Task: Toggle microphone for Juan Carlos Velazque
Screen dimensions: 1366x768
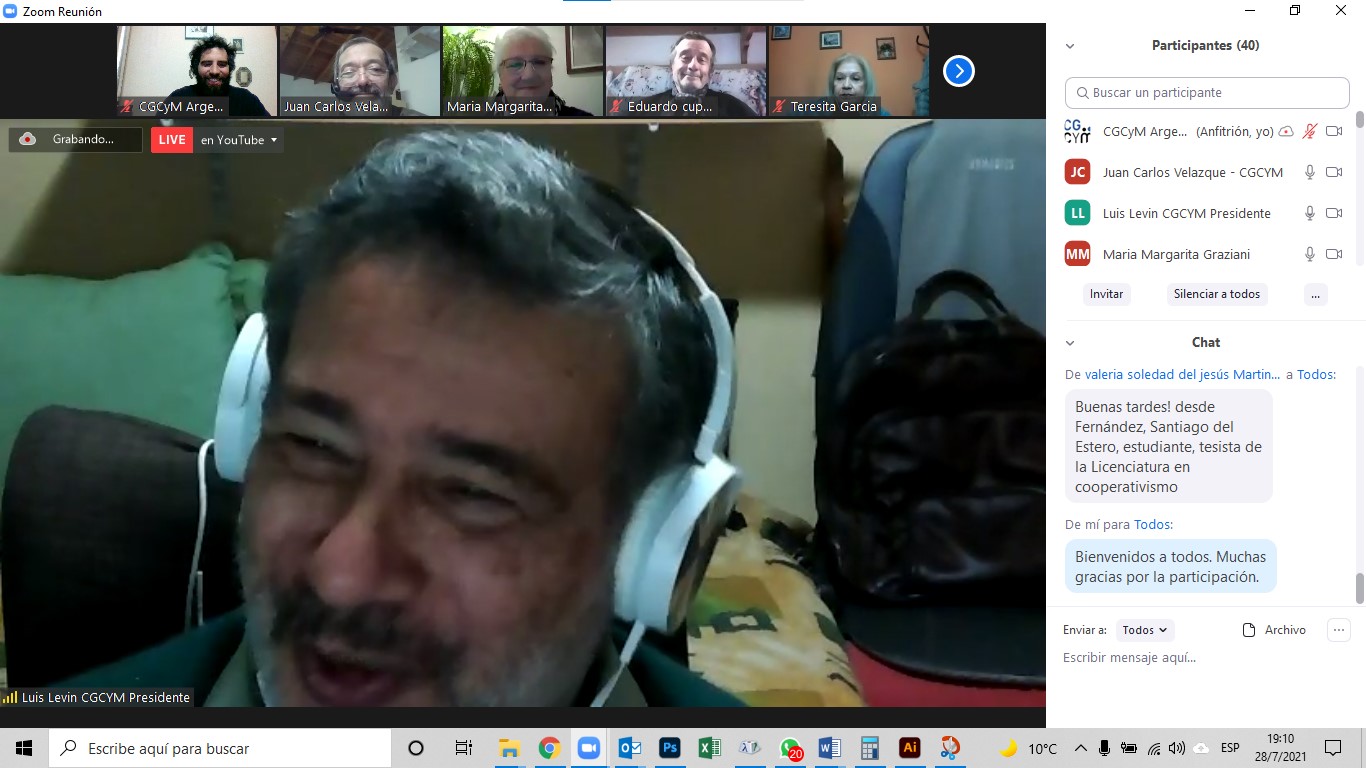Action: click(x=1309, y=172)
